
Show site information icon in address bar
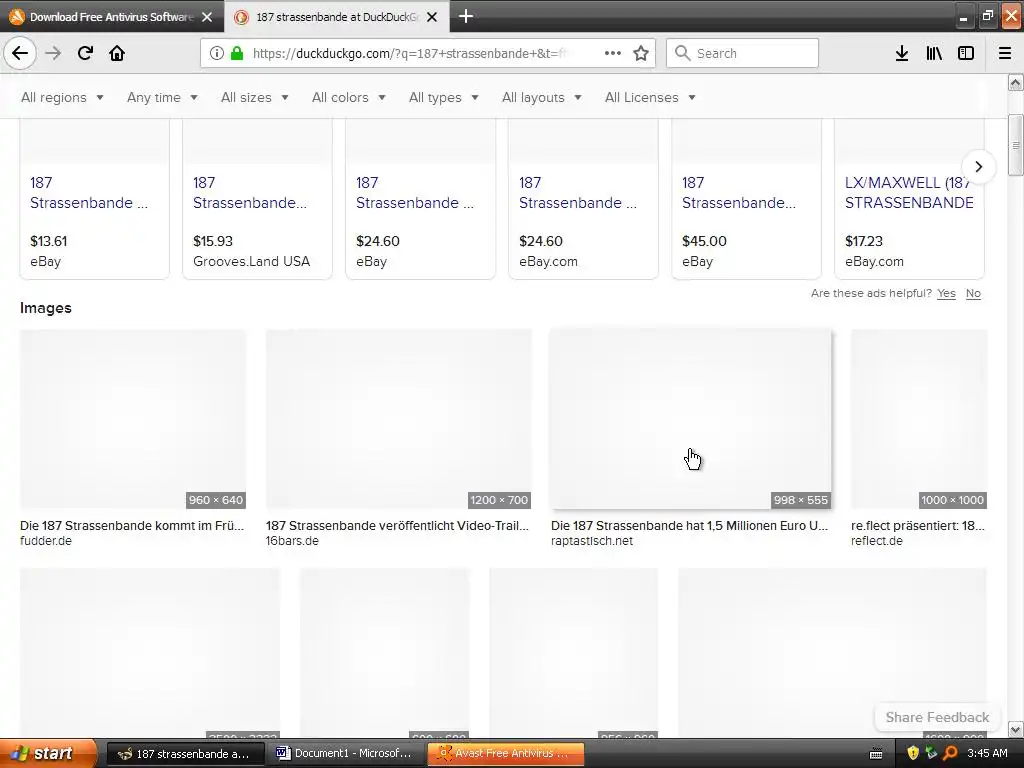coord(217,53)
